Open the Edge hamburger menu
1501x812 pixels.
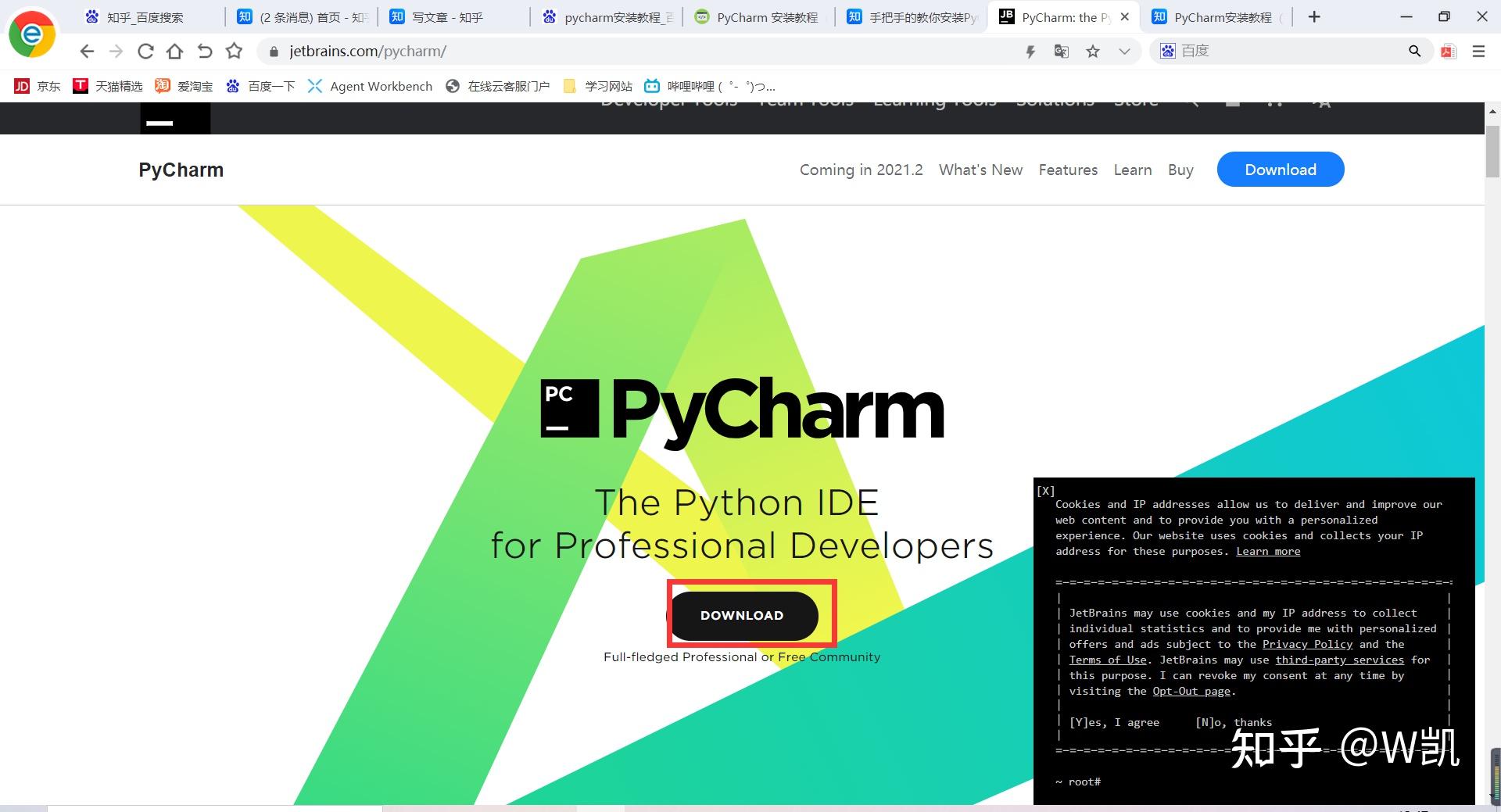[x=1478, y=51]
